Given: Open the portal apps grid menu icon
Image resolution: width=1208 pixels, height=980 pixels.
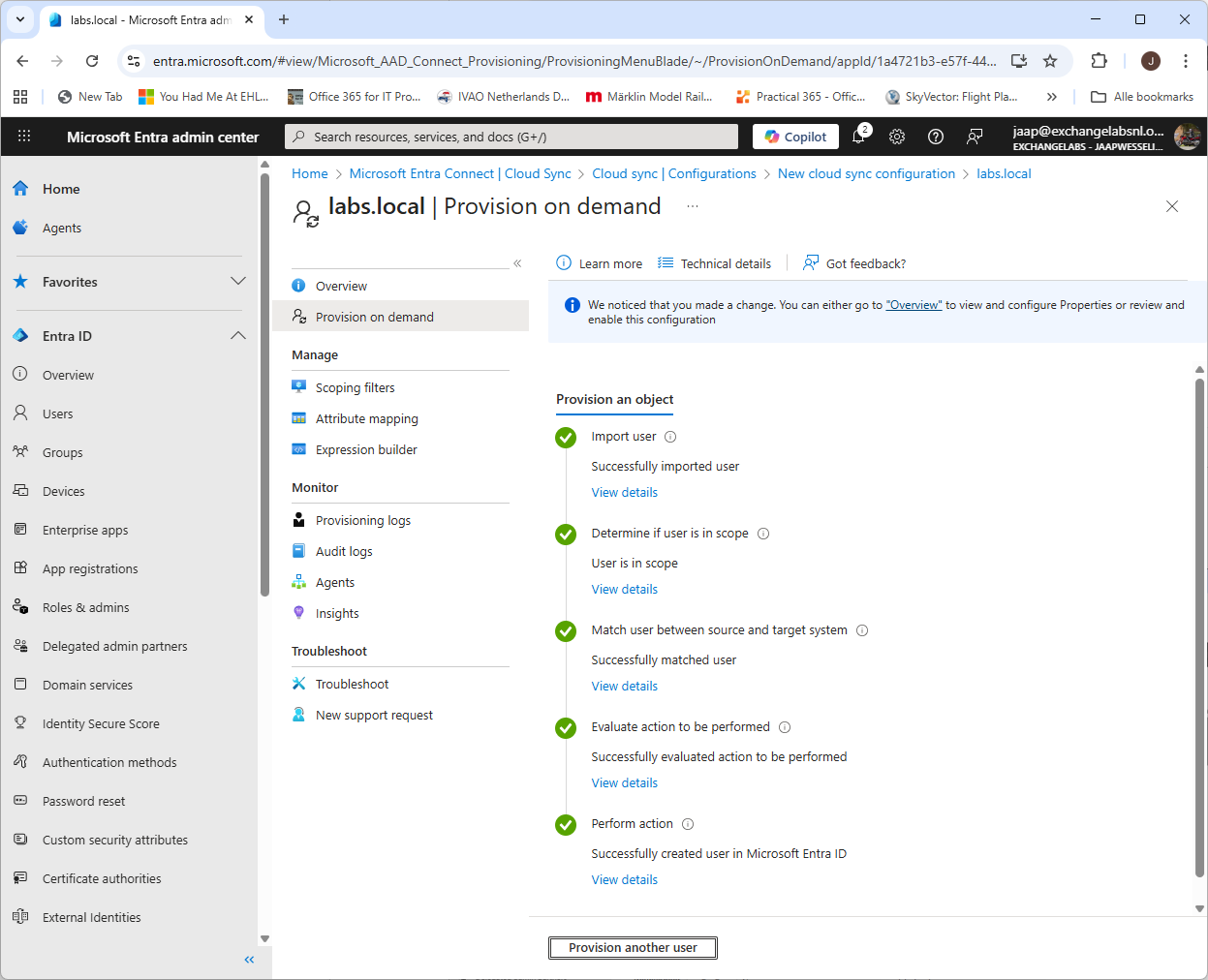Looking at the screenshot, I should pyautogui.click(x=24, y=137).
